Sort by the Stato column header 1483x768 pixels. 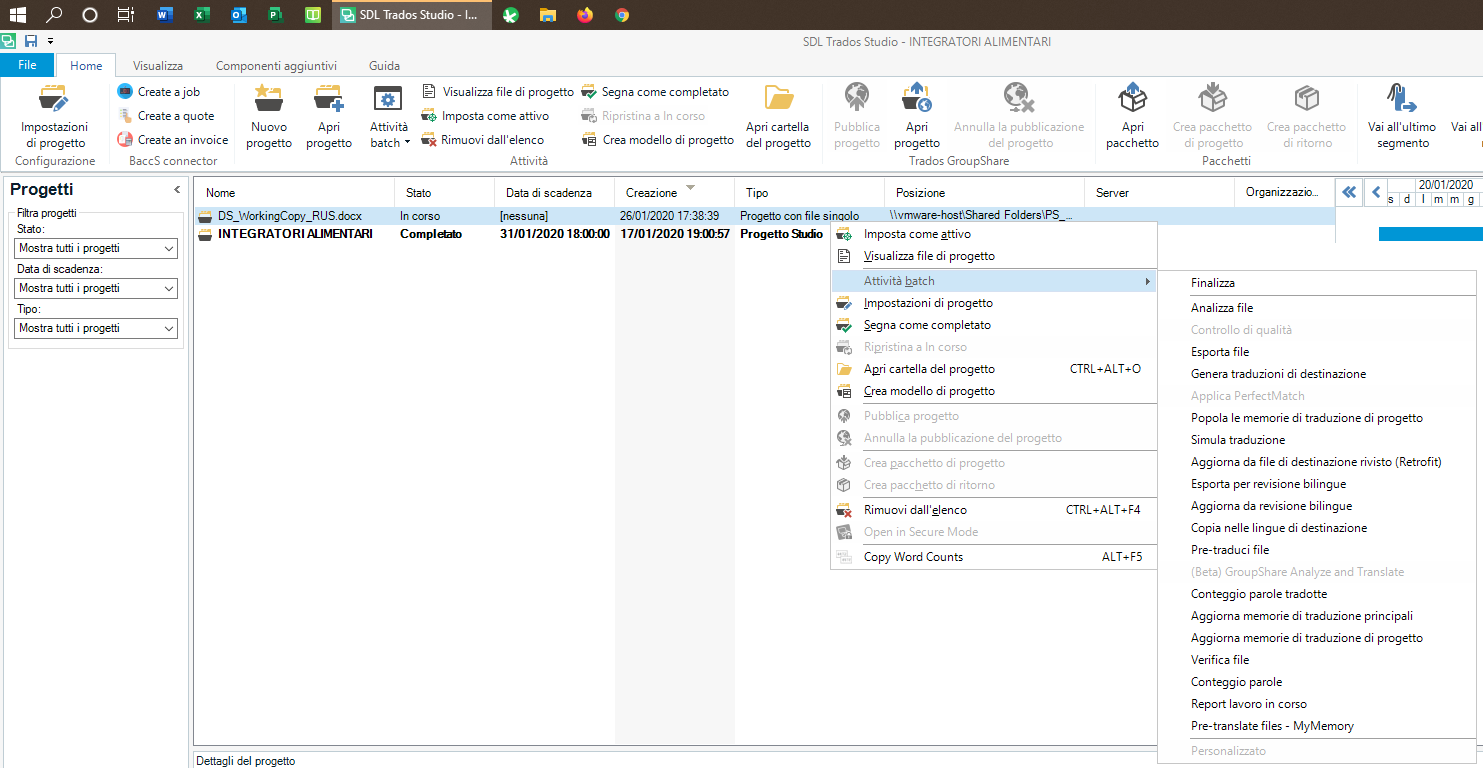pyautogui.click(x=444, y=192)
